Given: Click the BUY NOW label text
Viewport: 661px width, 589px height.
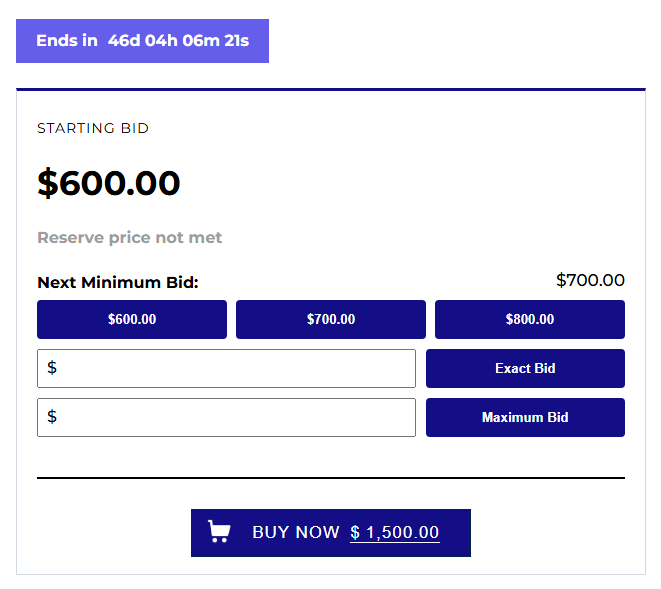Looking at the screenshot, I should pyautogui.click(x=296, y=532).
